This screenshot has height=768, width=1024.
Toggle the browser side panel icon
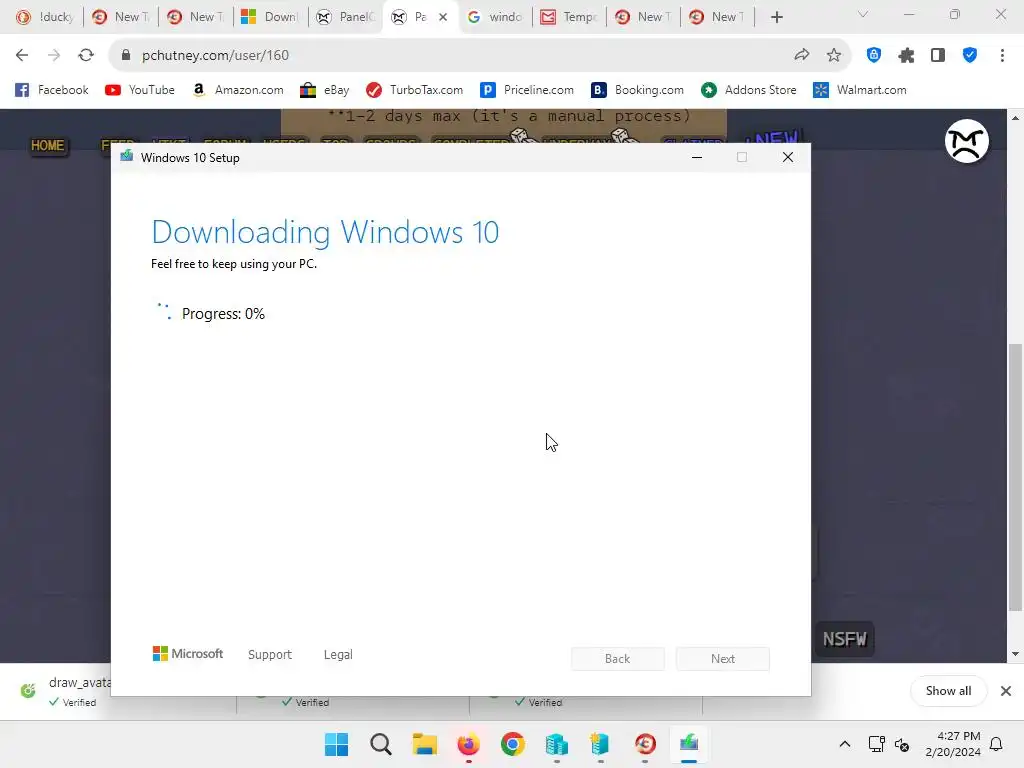(938, 56)
